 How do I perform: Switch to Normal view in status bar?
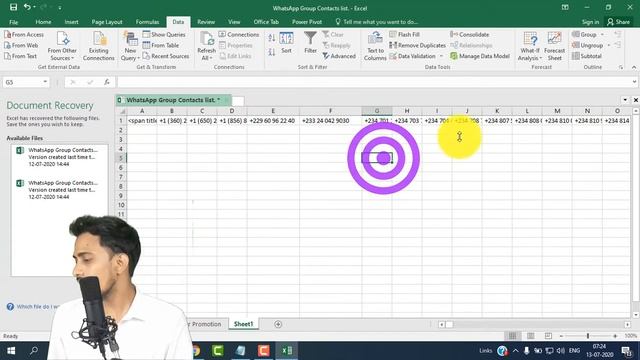pos(512,336)
